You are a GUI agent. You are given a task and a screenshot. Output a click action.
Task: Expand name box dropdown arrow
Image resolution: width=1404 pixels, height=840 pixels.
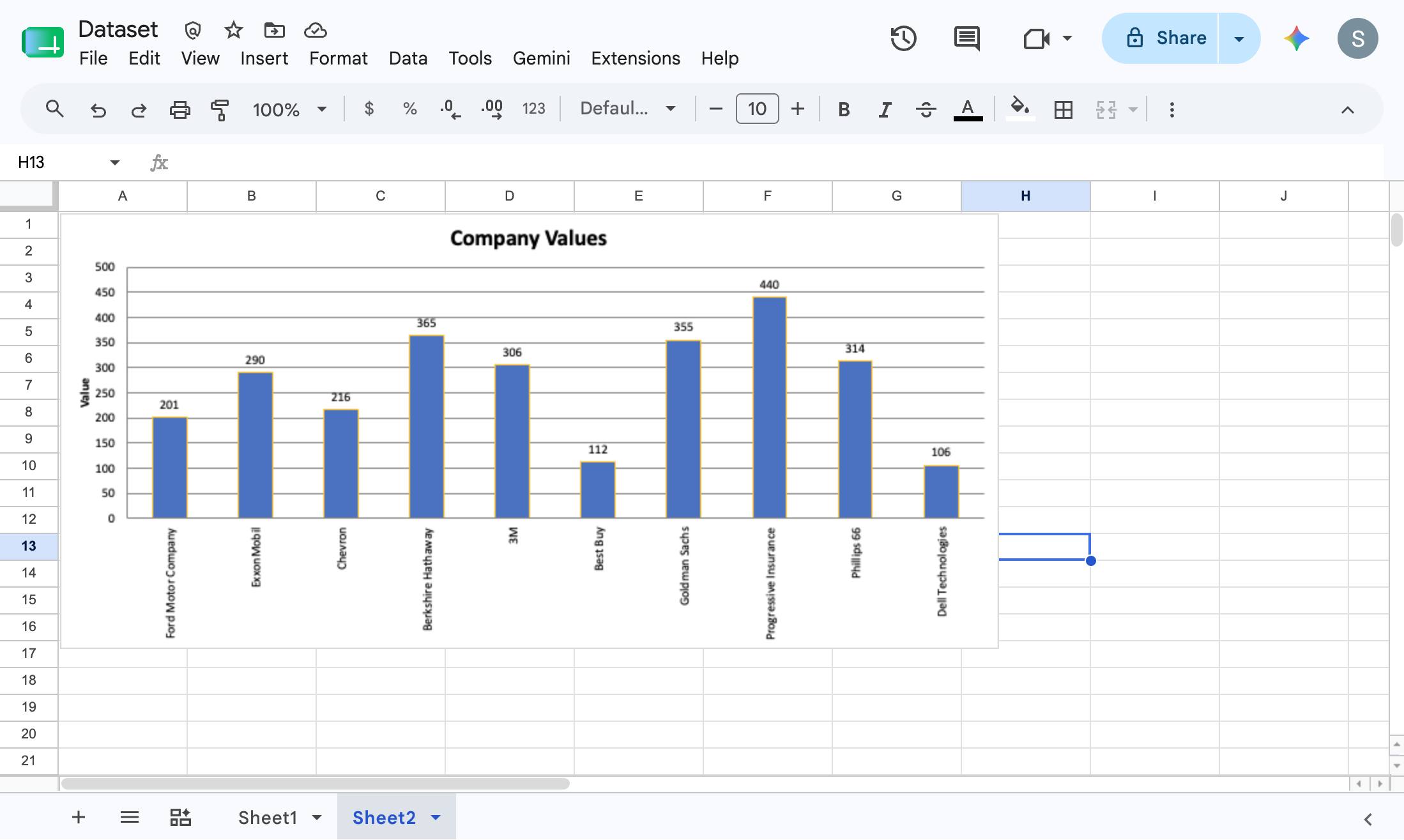115,162
